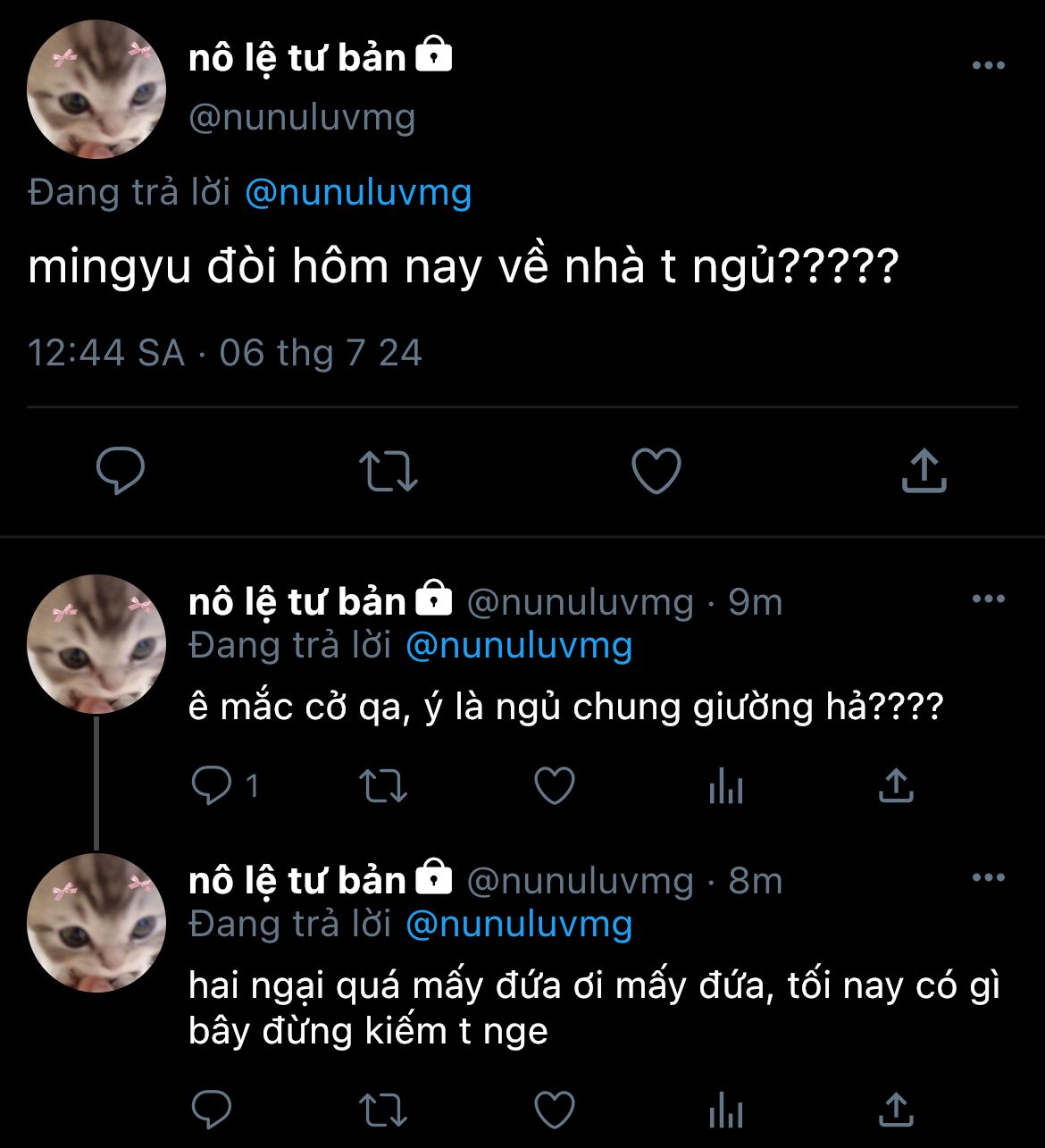Retweet the 8m reply tweet

pyautogui.click(x=383, y=1110)
